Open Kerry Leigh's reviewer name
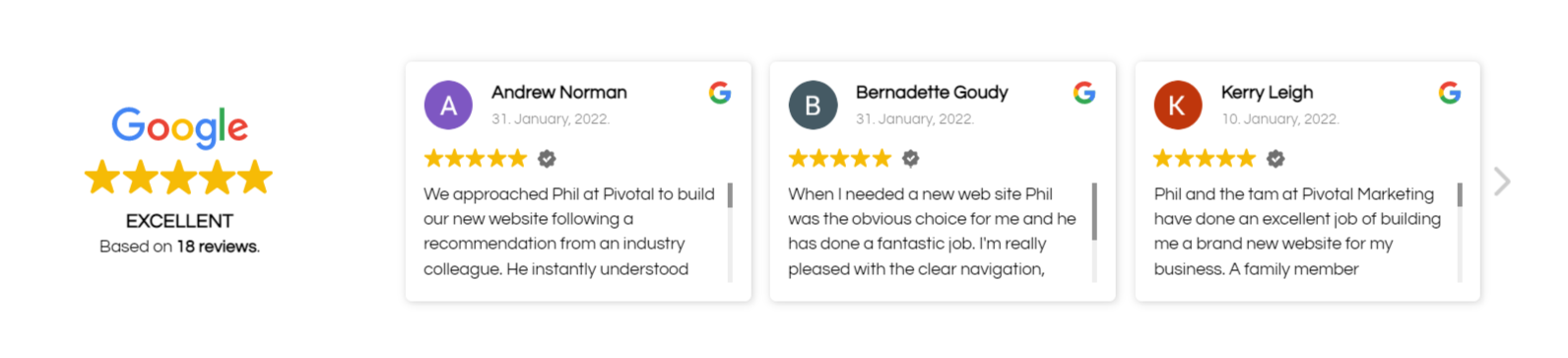 [x=1267, y=92]
